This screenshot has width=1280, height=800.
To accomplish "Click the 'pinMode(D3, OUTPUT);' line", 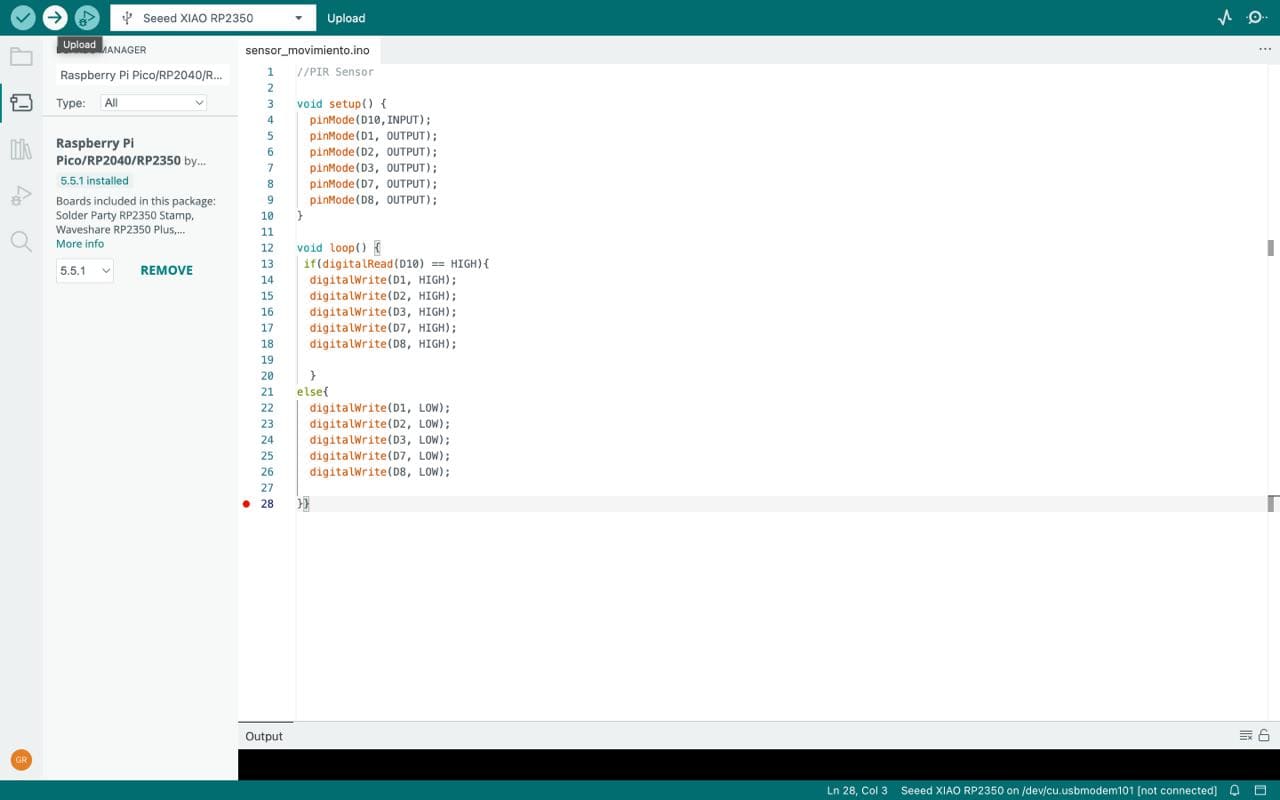I will (373, 168).
